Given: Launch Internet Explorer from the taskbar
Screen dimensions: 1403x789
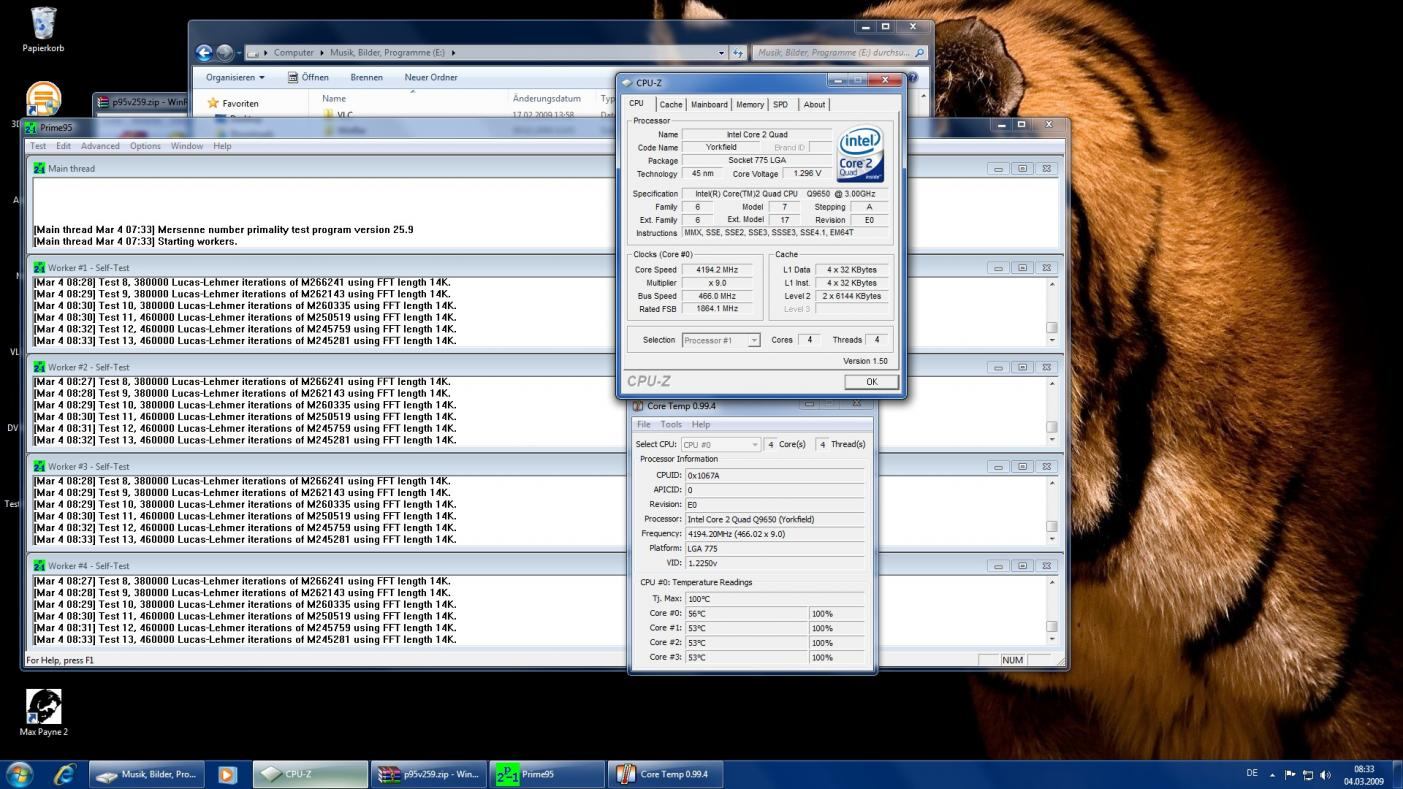Looking at the screenshot, I should pos(65,774).
